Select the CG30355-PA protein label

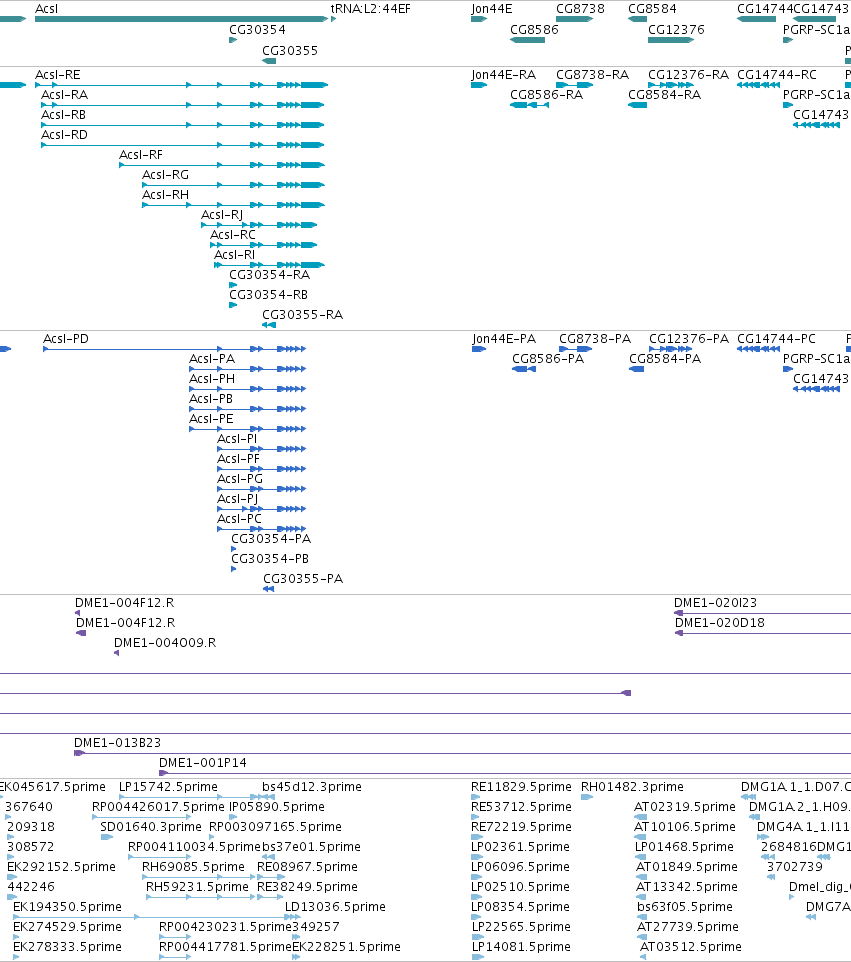point(302,579)
